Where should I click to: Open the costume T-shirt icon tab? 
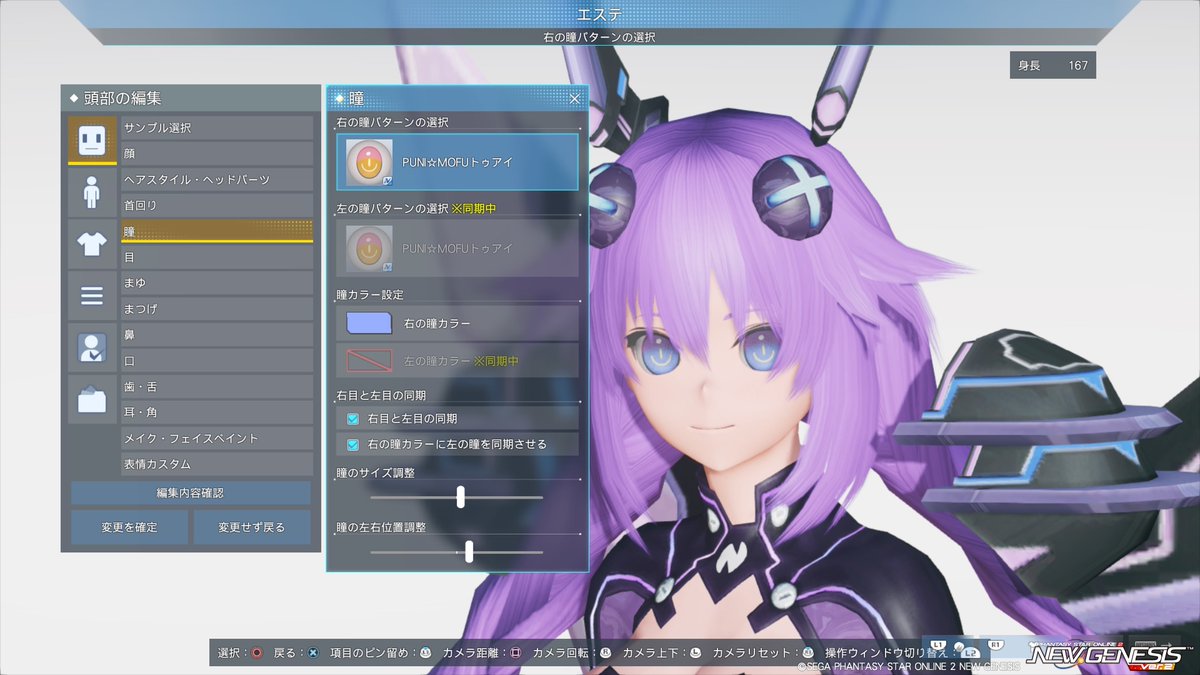pyautogui.click(x=92, y=244)
